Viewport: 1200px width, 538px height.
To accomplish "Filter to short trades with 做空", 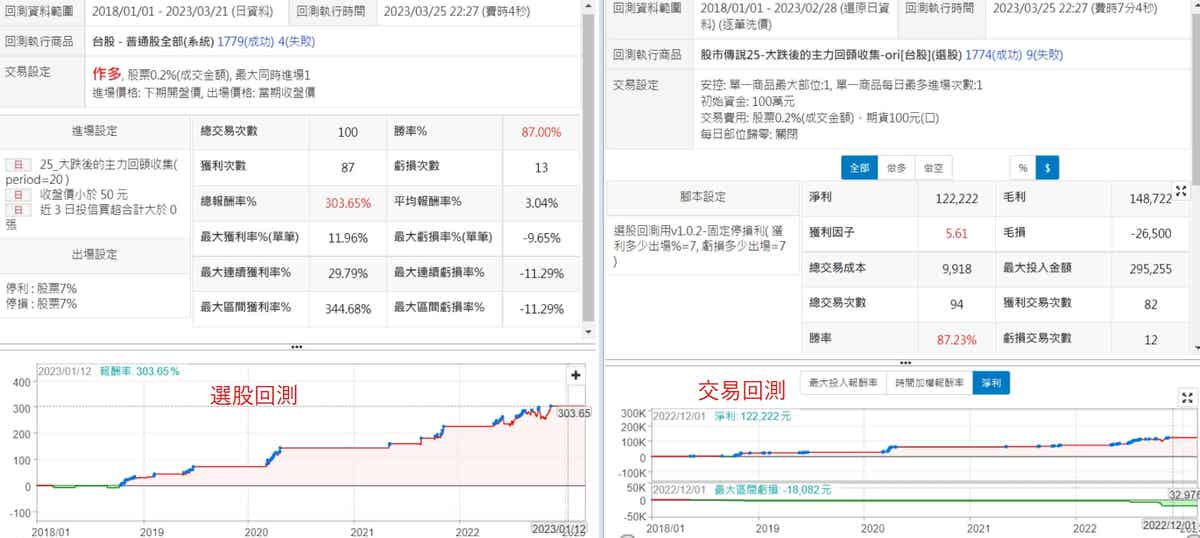I will (935, 168).
